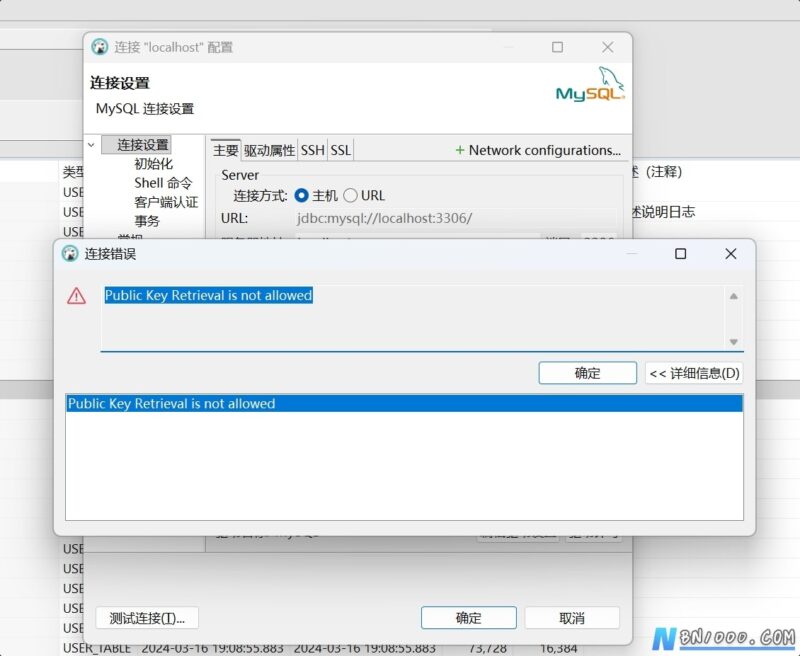Open the SSH tab

point(313,150)
